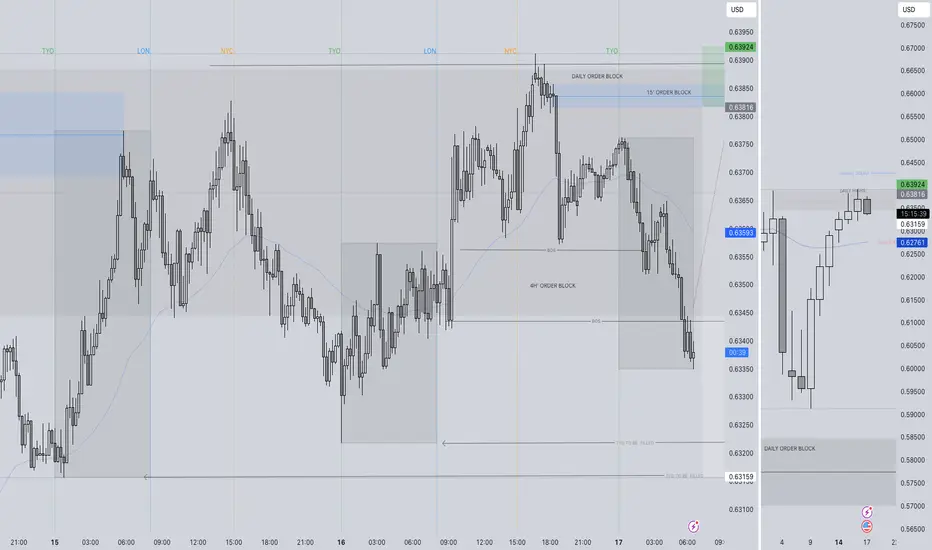The width and height of the screenshot is (932, 550).
Task: Select the 12:00 label before the 16 date
Action: click(198, 542)
